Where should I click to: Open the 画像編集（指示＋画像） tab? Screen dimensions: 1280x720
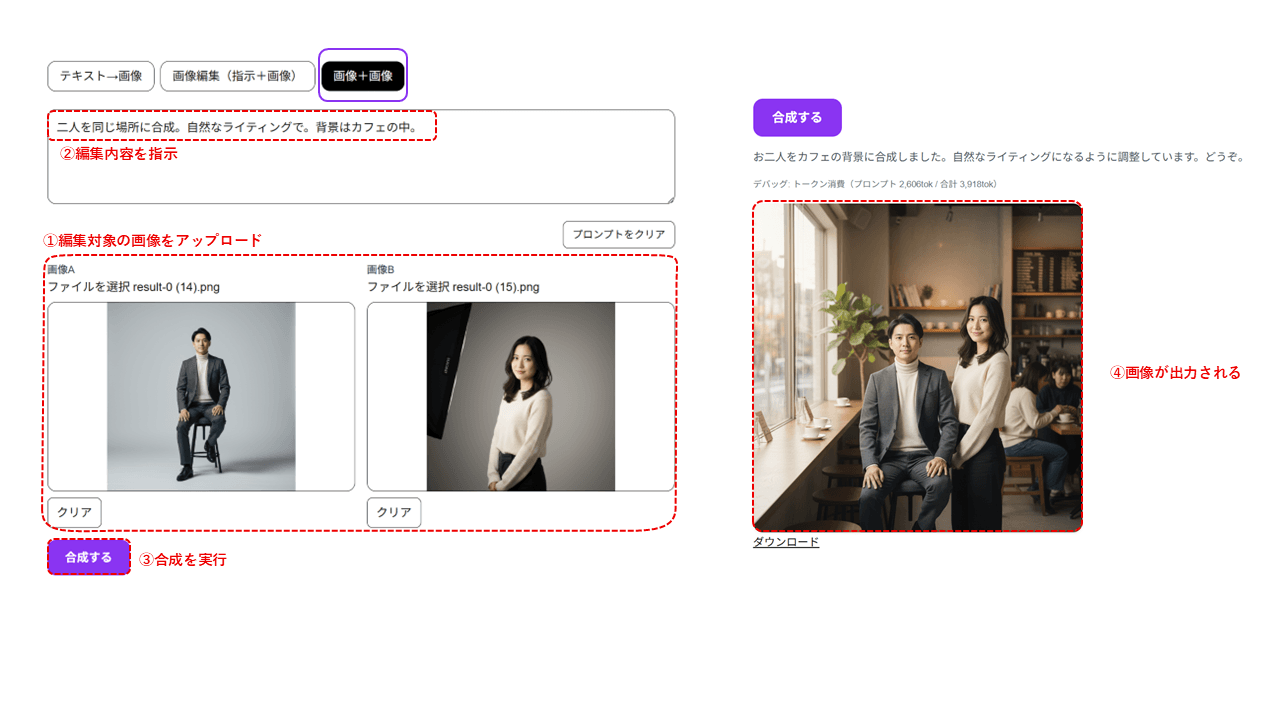237,76
